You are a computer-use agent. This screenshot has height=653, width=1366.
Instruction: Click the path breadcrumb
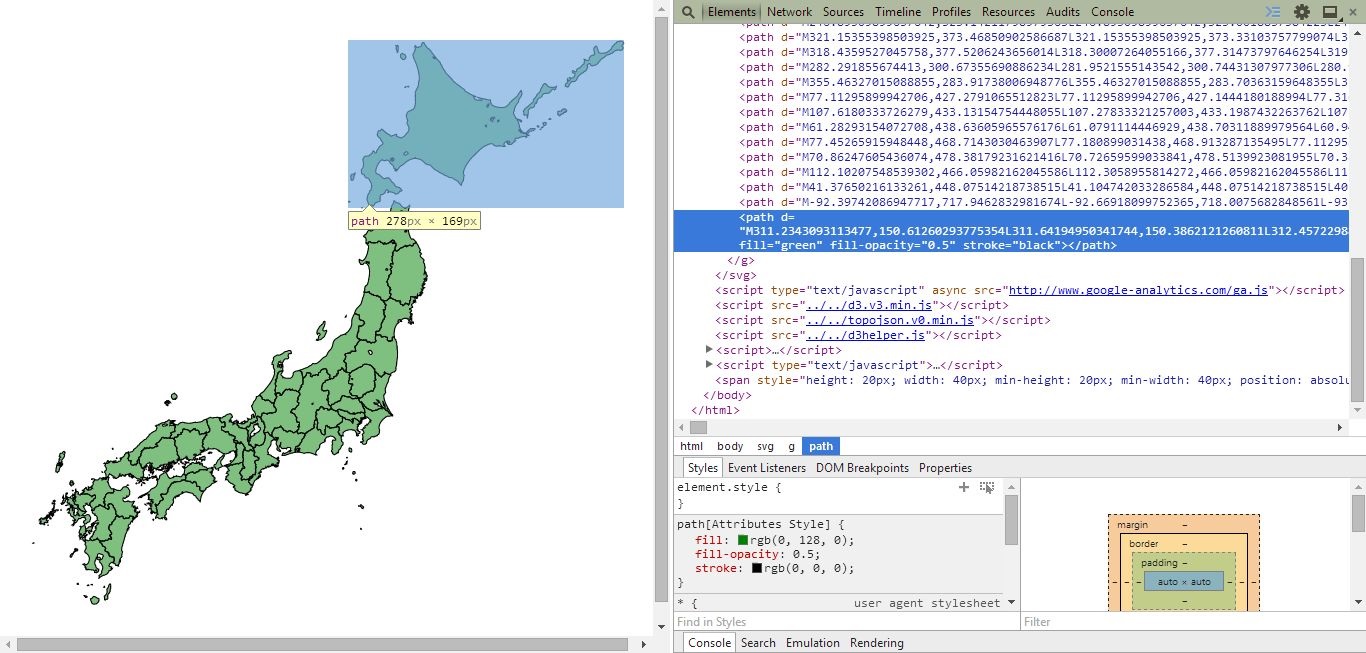click(821, 446)
